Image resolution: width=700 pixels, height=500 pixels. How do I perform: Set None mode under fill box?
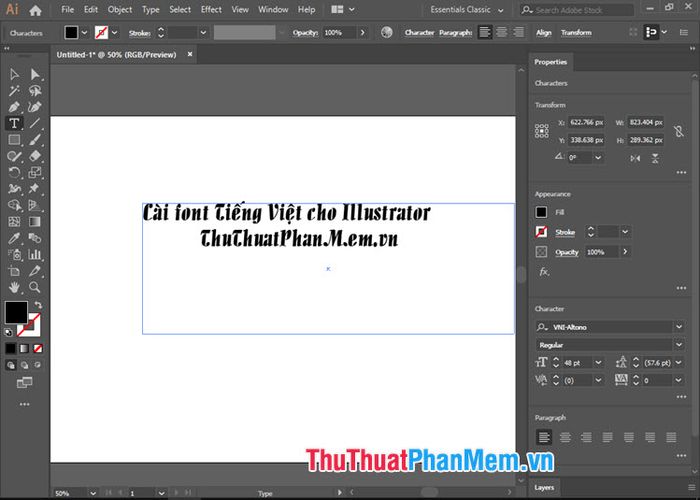[38, 348]
